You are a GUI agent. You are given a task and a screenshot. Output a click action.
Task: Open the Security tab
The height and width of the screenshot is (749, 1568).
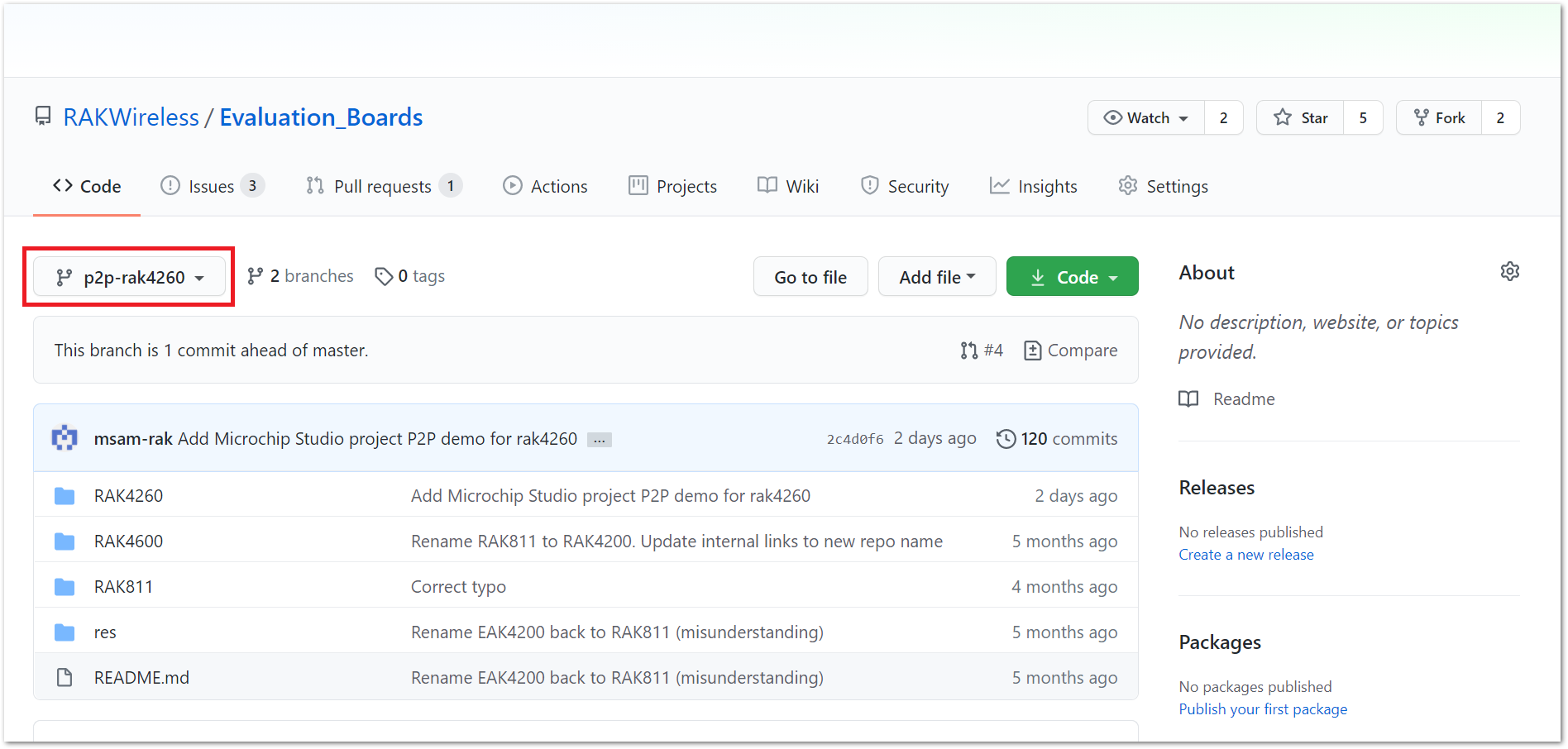905,186
